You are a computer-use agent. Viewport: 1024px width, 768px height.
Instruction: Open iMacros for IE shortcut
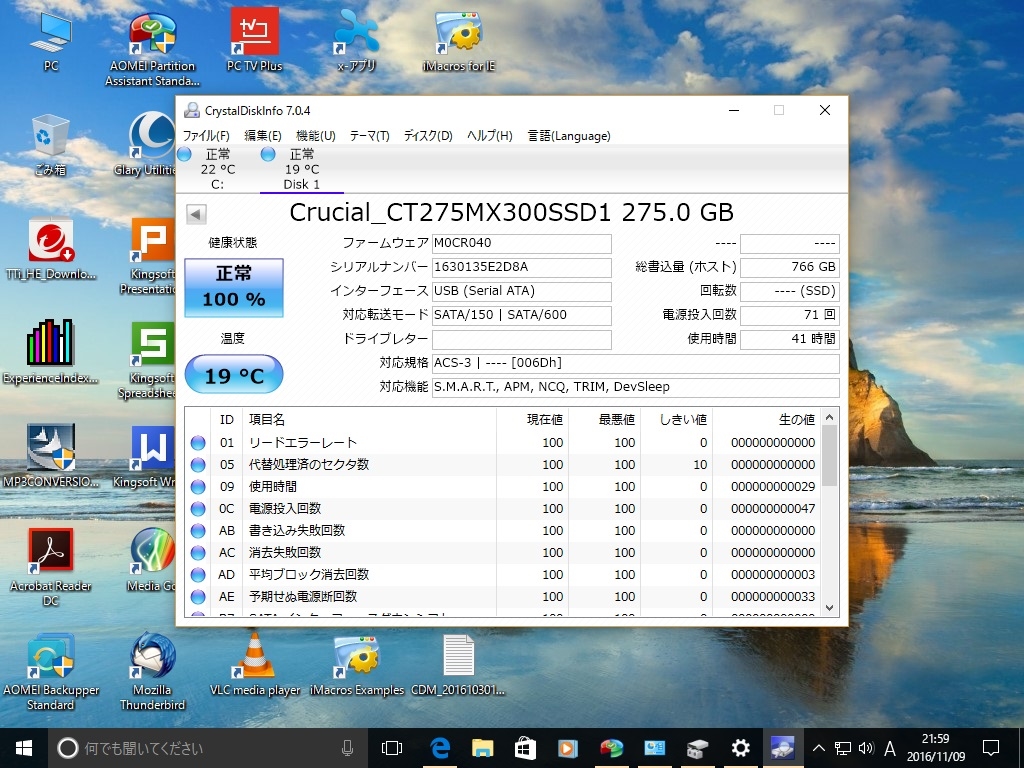(458, 41)
